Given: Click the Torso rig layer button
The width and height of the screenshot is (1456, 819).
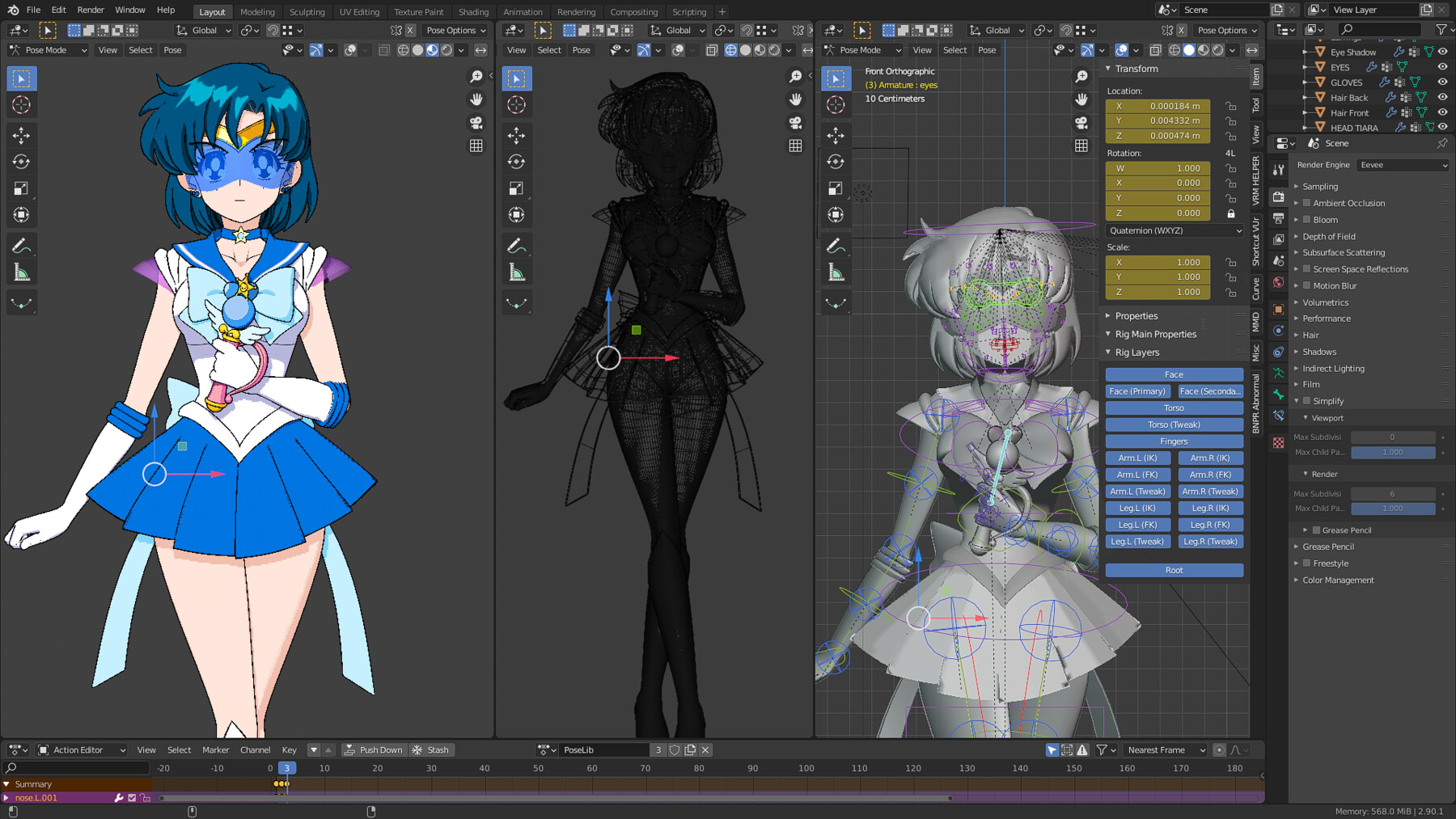Looking at the screenshot, I should point(1174,408).
